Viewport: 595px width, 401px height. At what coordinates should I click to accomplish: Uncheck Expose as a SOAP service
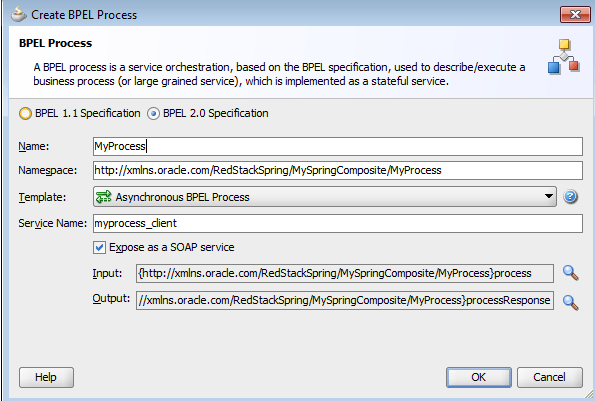(99, 247)
